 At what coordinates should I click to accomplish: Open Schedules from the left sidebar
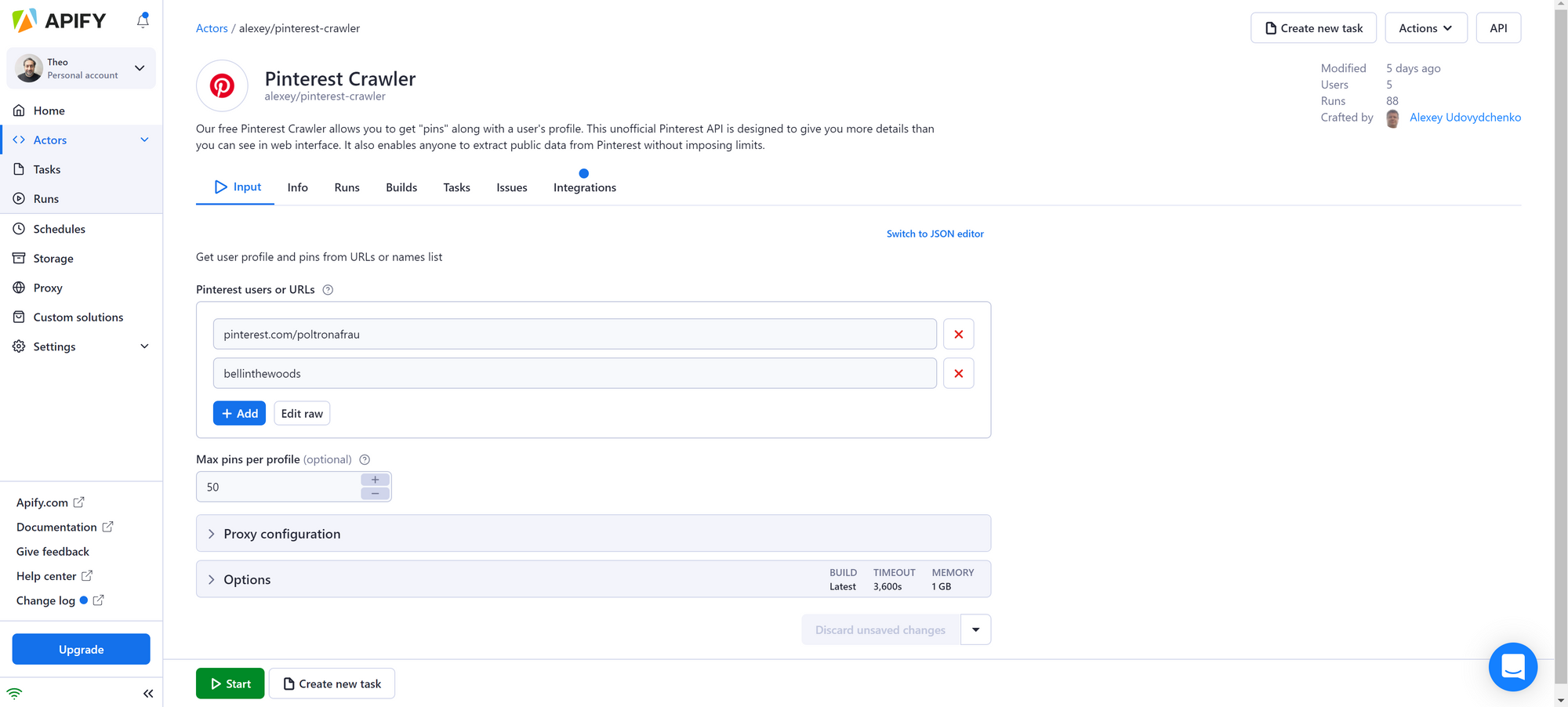pyautogui.click(x=58, y=228)
